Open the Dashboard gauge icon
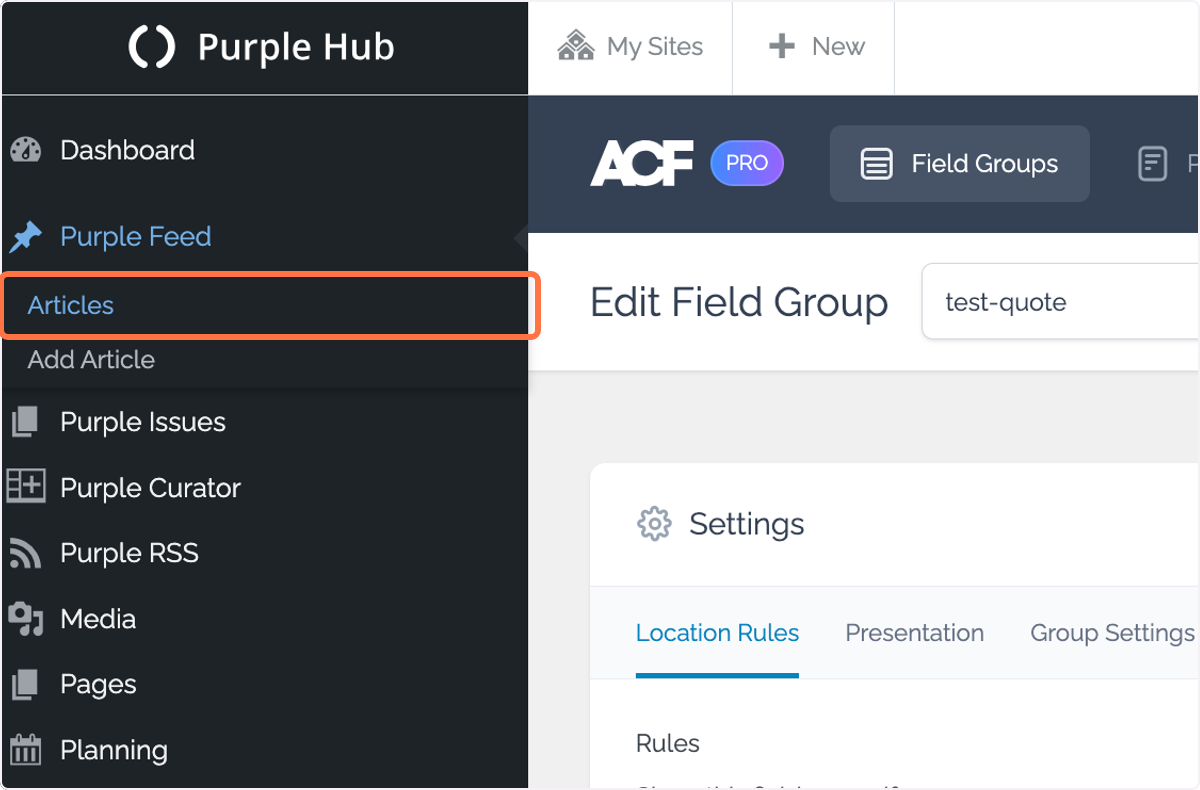Viewport: 1200px width, 790px height. [x=26, y=150]
